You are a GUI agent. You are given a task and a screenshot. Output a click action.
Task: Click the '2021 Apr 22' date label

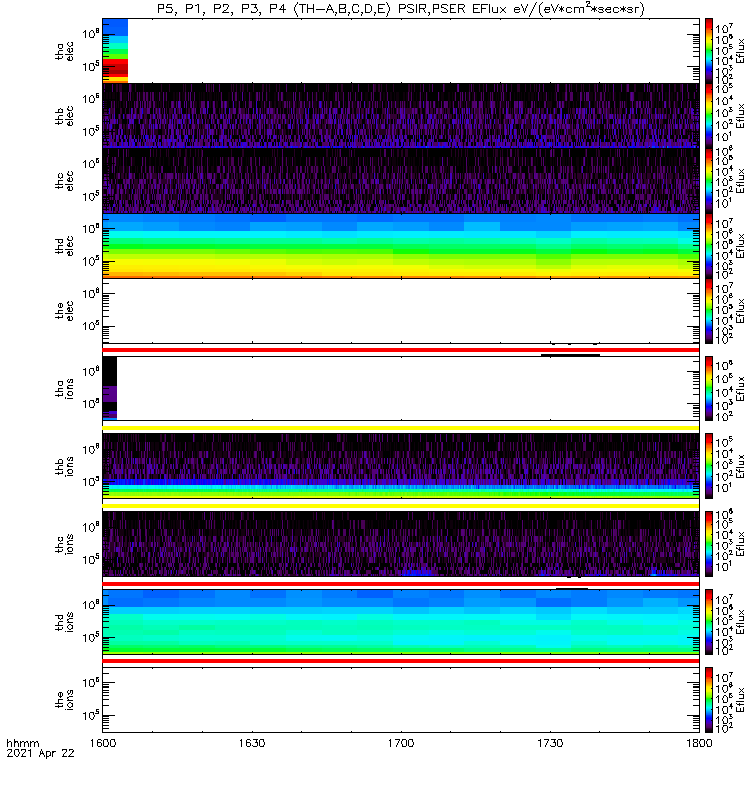[x=40, y=753]
